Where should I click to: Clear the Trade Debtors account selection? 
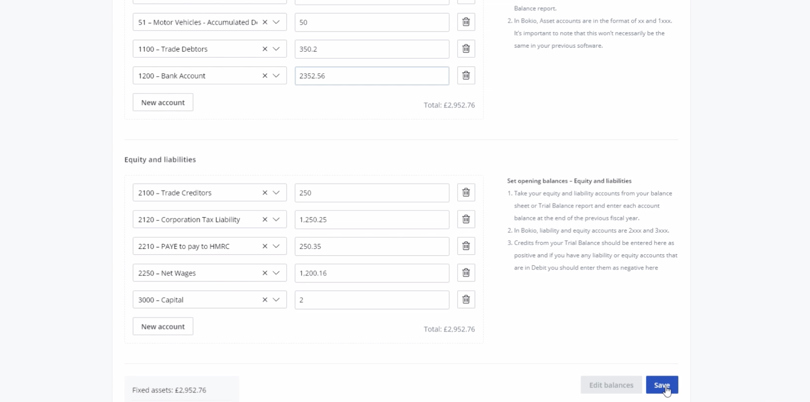click(265, 49)
